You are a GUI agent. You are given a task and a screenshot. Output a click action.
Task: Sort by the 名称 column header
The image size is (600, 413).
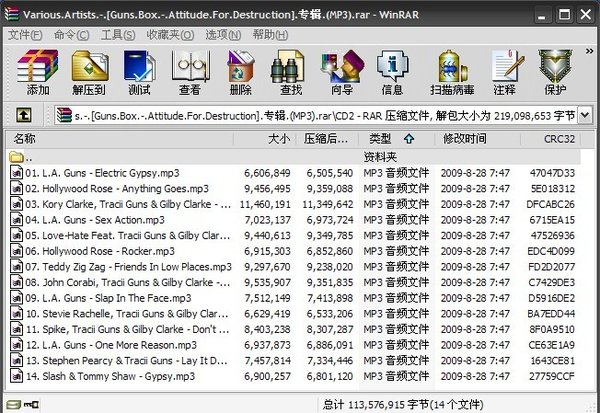point(119,139)
